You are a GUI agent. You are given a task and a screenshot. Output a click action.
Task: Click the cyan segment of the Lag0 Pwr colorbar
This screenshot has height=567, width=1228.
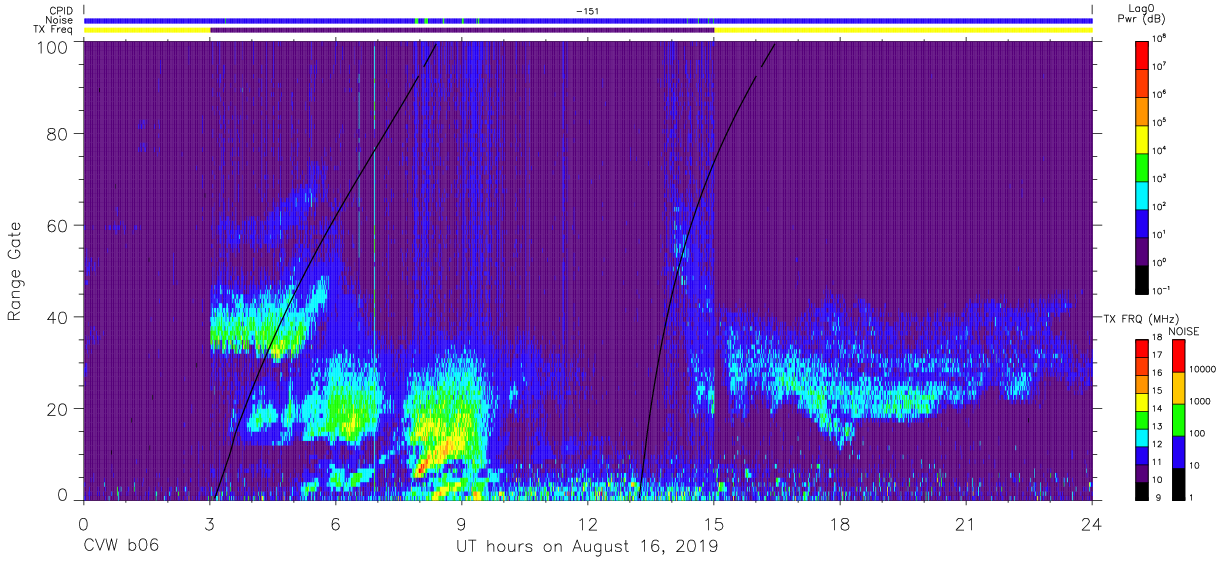(1142, 193)
